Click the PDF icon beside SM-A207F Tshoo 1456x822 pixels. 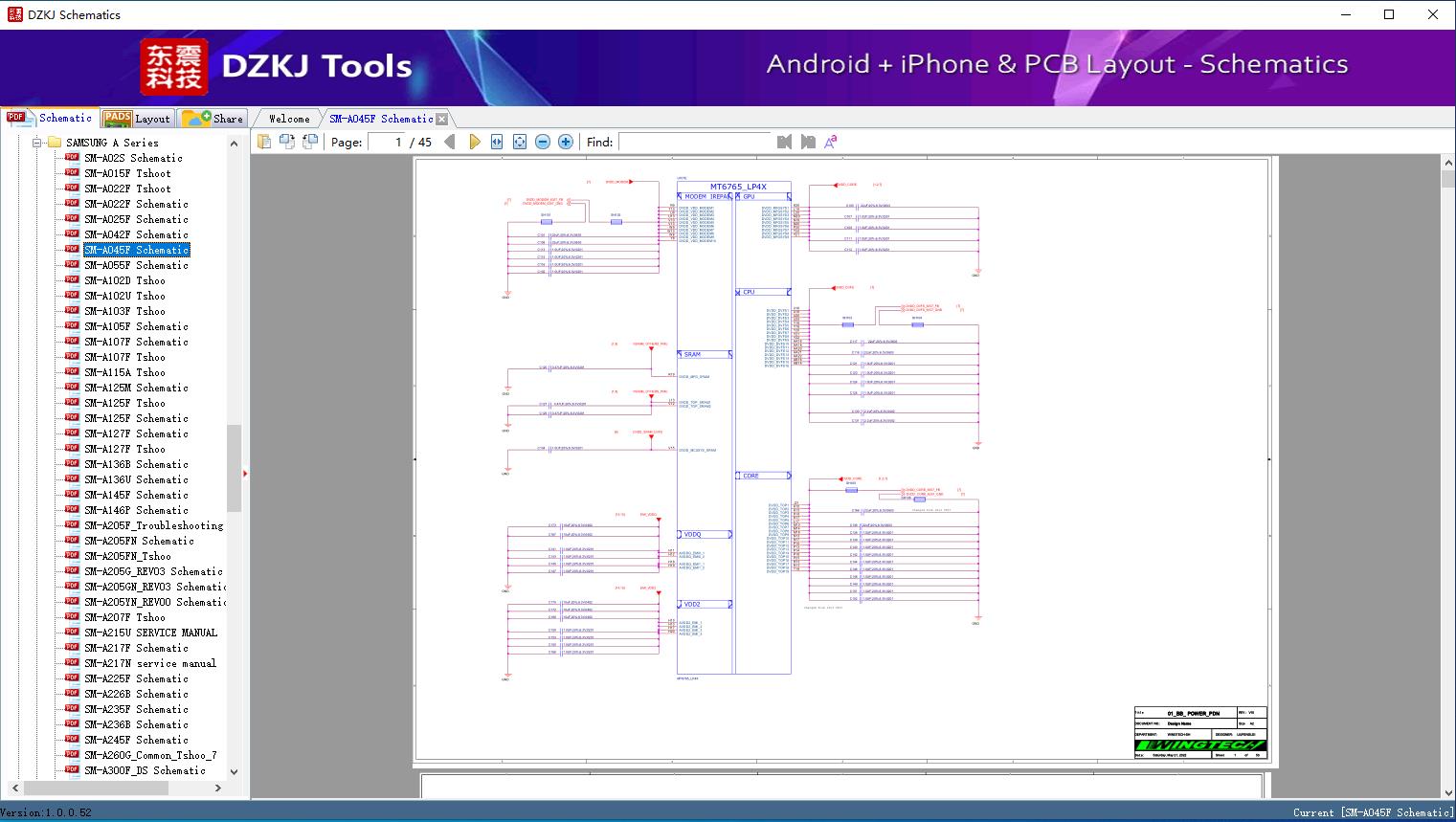pos(72,617)
